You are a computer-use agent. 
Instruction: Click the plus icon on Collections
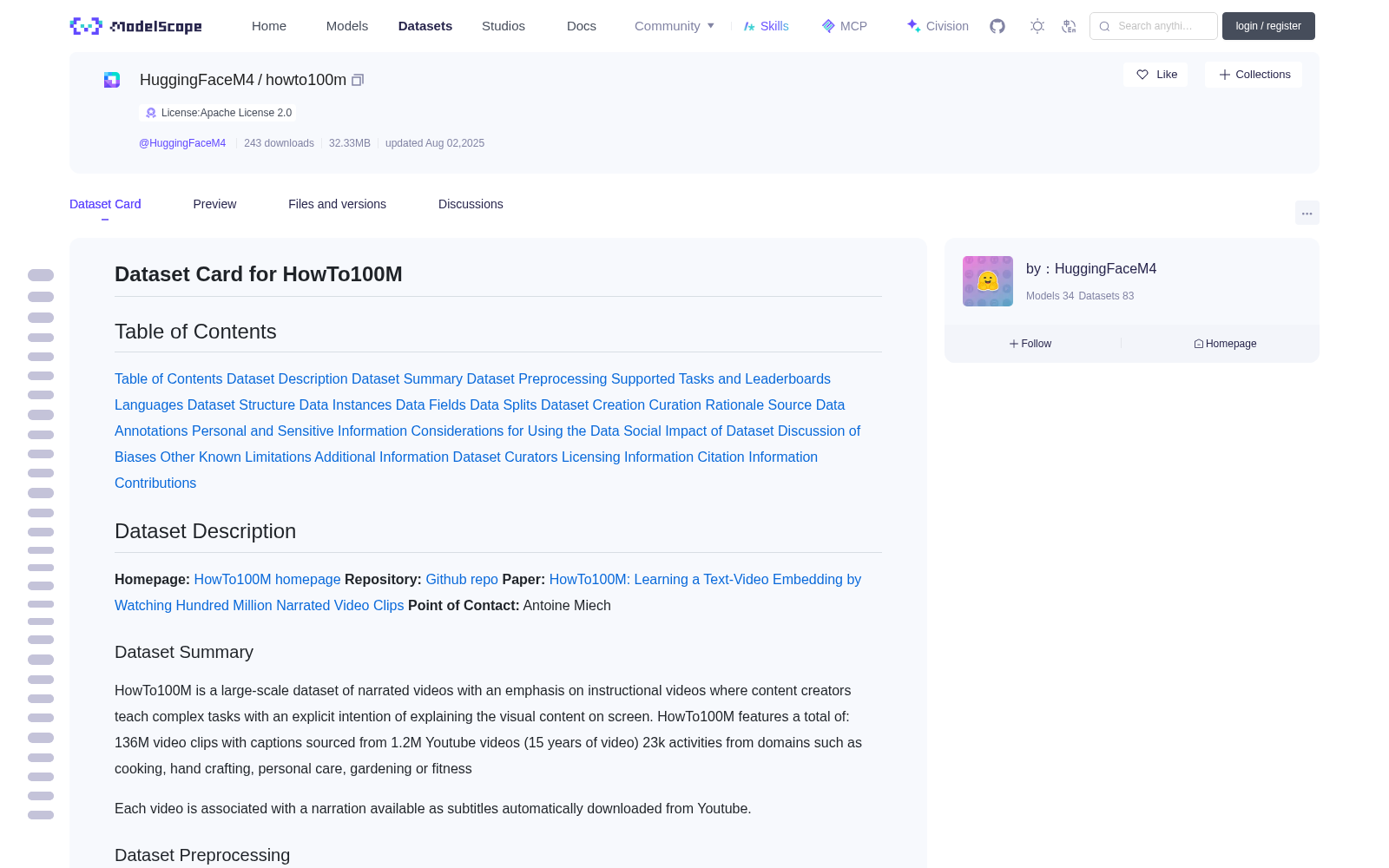(x=1225, y=75)
